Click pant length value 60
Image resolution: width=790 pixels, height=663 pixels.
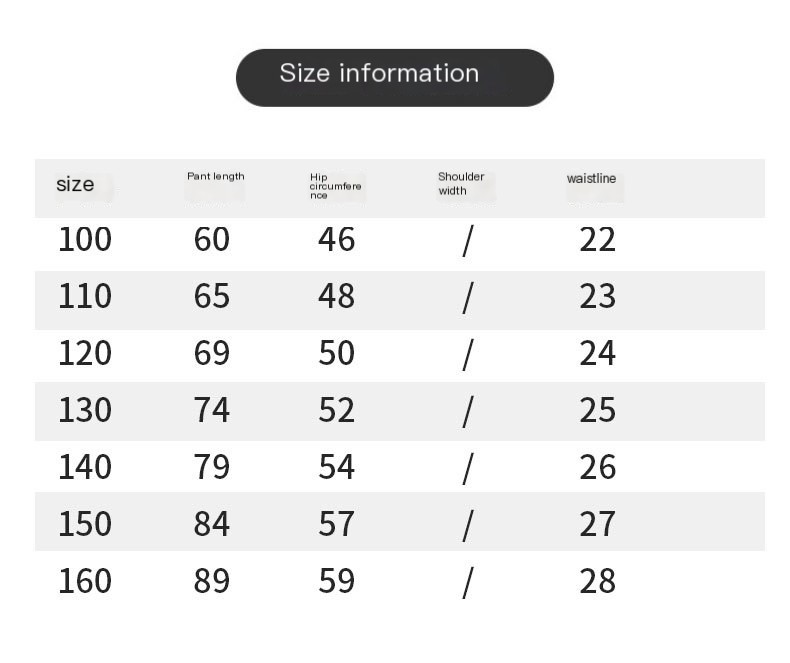212,239
